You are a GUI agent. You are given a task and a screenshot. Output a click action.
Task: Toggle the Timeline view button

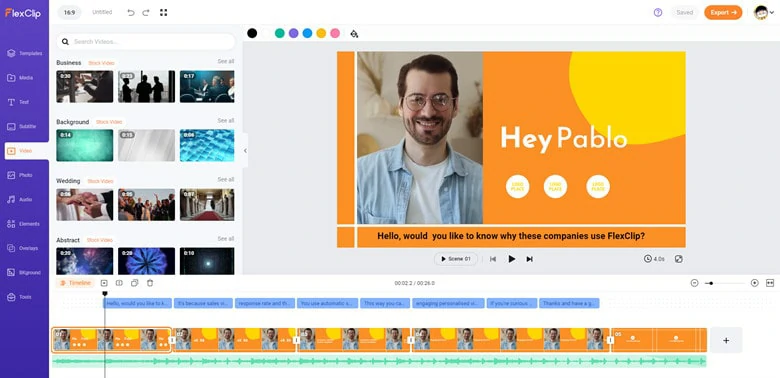[76, 283]
